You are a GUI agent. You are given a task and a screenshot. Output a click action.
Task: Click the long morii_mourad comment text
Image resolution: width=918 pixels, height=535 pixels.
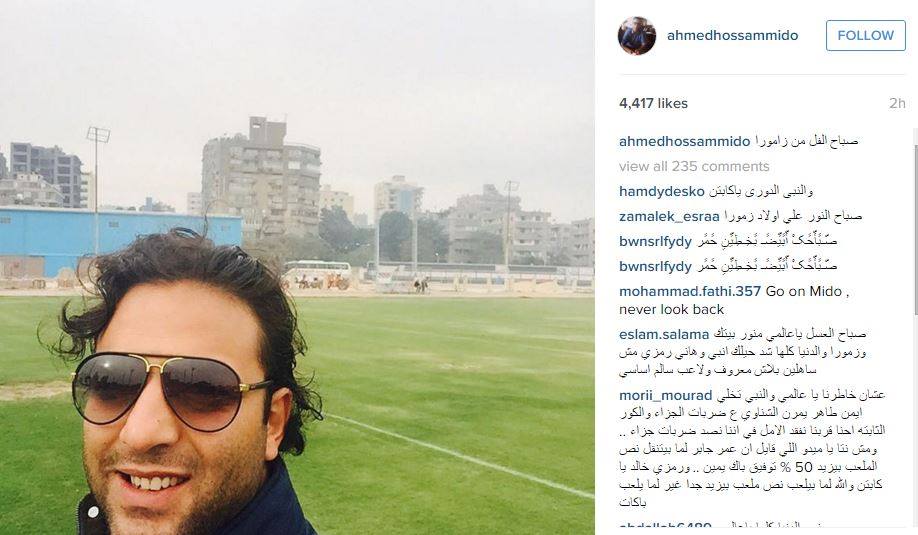(752, 449)
